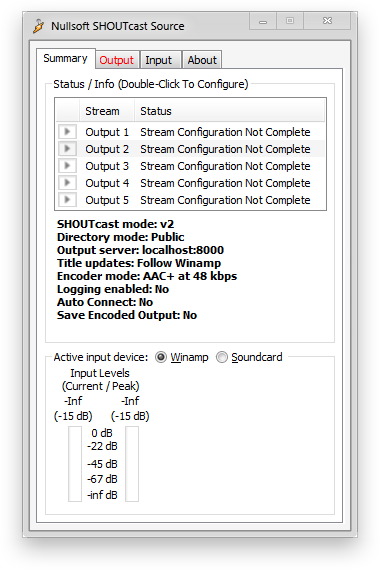Switch to the Summary tab
The width and height of the screenshot is (380, 569).
pyautogui.click(x=66, y=58)
